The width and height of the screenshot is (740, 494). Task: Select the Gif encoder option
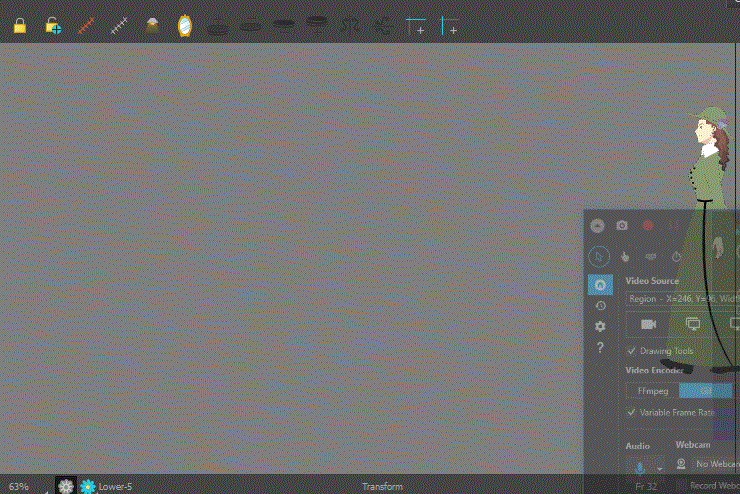(x=706, y=391)
